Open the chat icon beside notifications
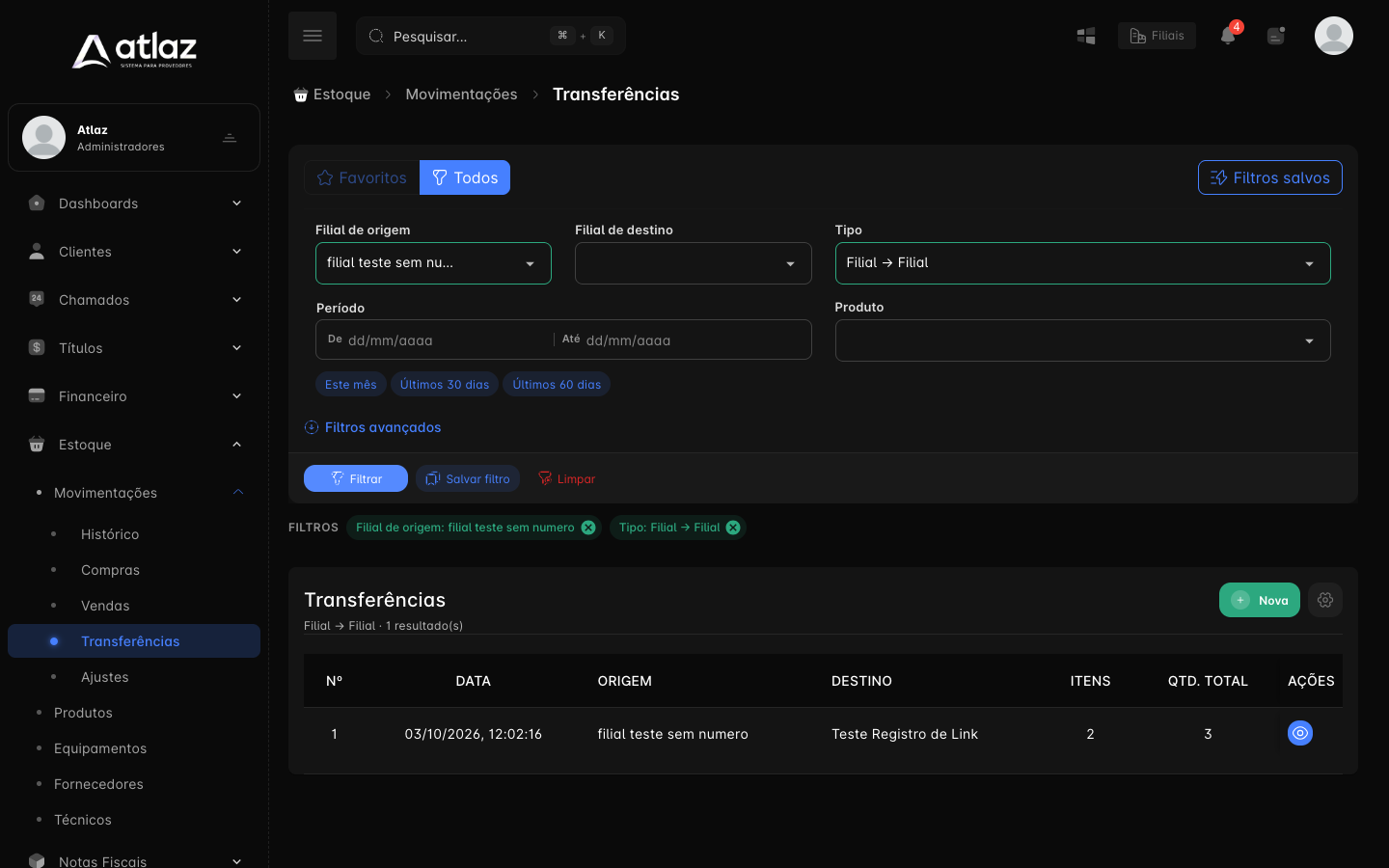Image resolution: width=1389 pixels, height=868 pixels. (x=1276, y=36)
